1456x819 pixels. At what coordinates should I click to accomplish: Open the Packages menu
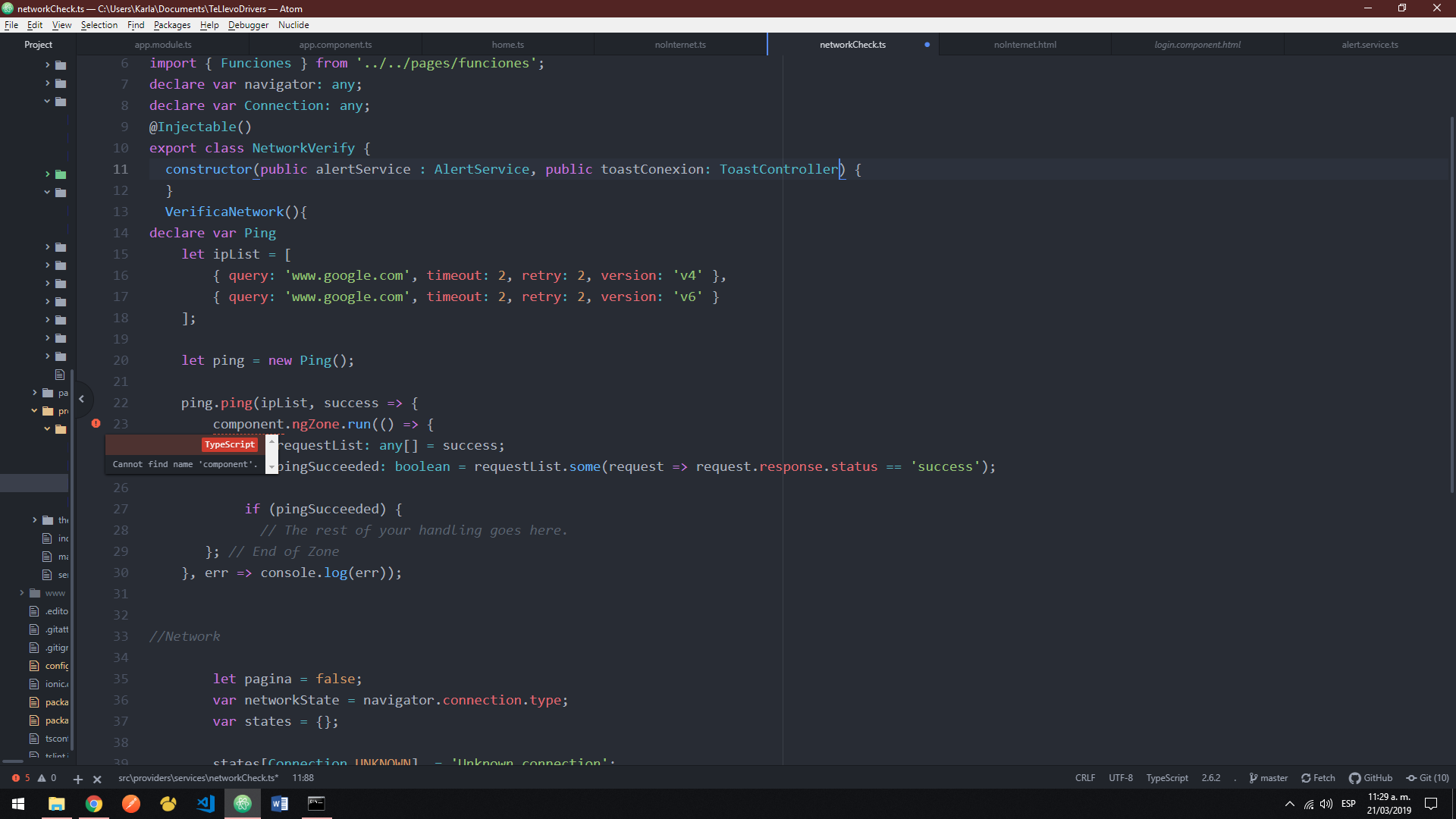(x=171, y=24)
